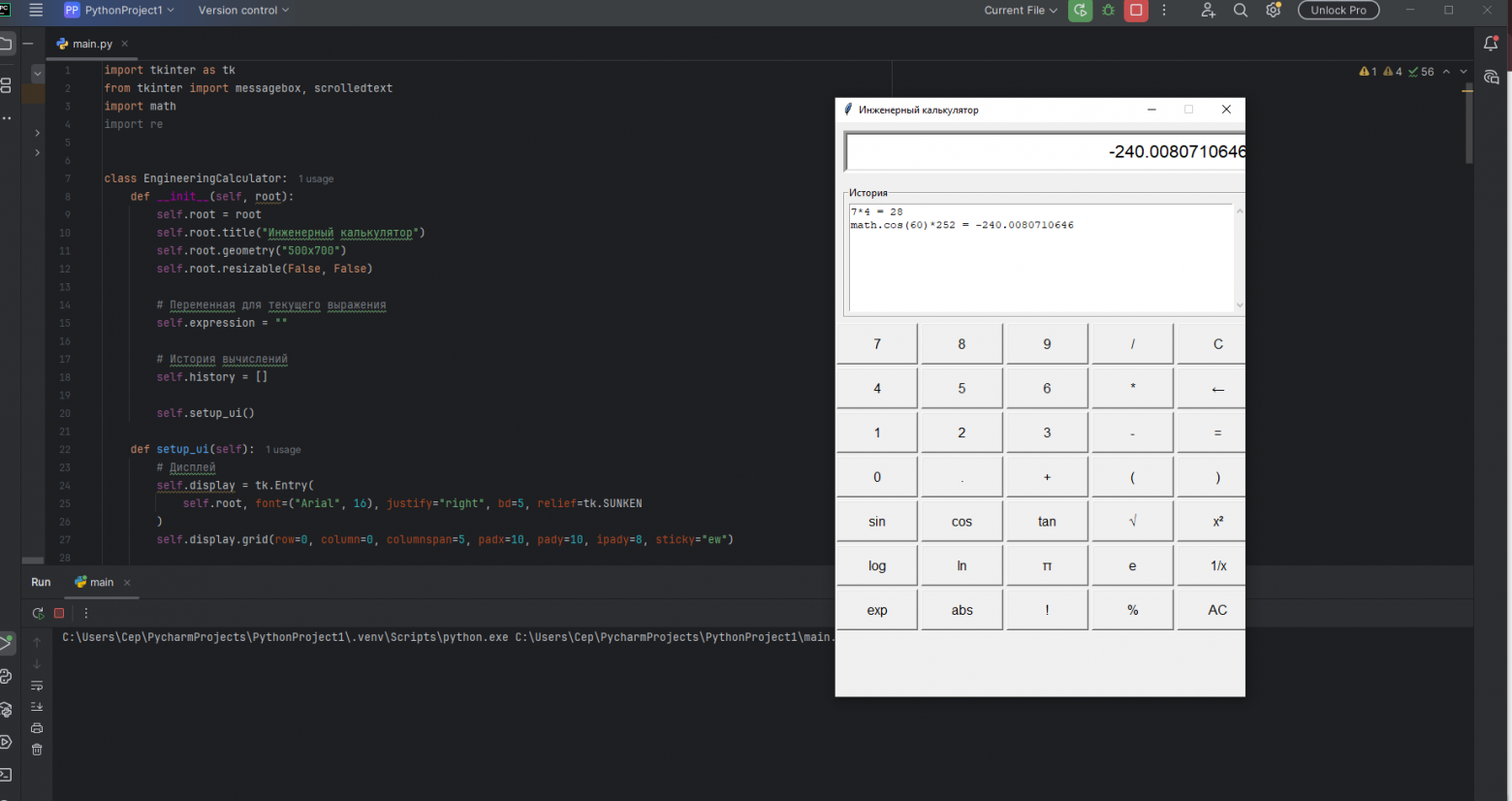Screen dimensions: 1512x801
Task: Open IDE settings gear icon
Action: click(1274, 11)
